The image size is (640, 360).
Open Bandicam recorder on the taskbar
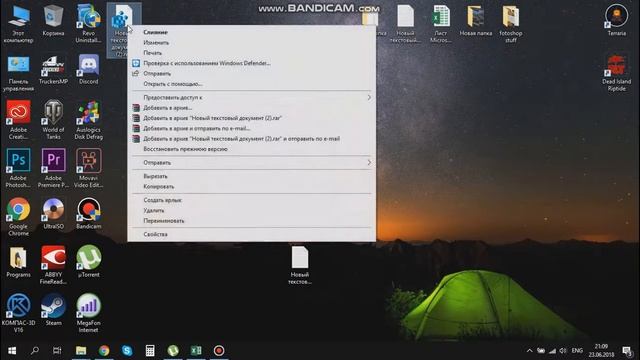point(219,351)
